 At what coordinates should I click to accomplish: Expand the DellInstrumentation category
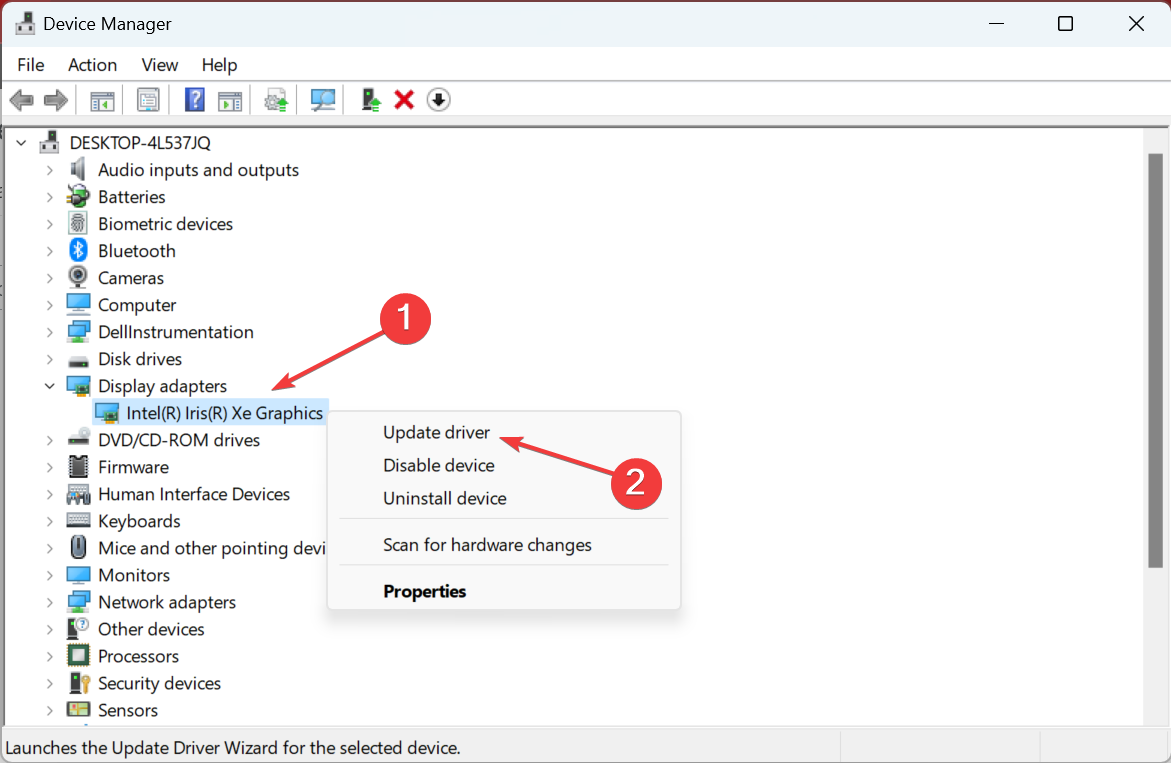[50, 332]
